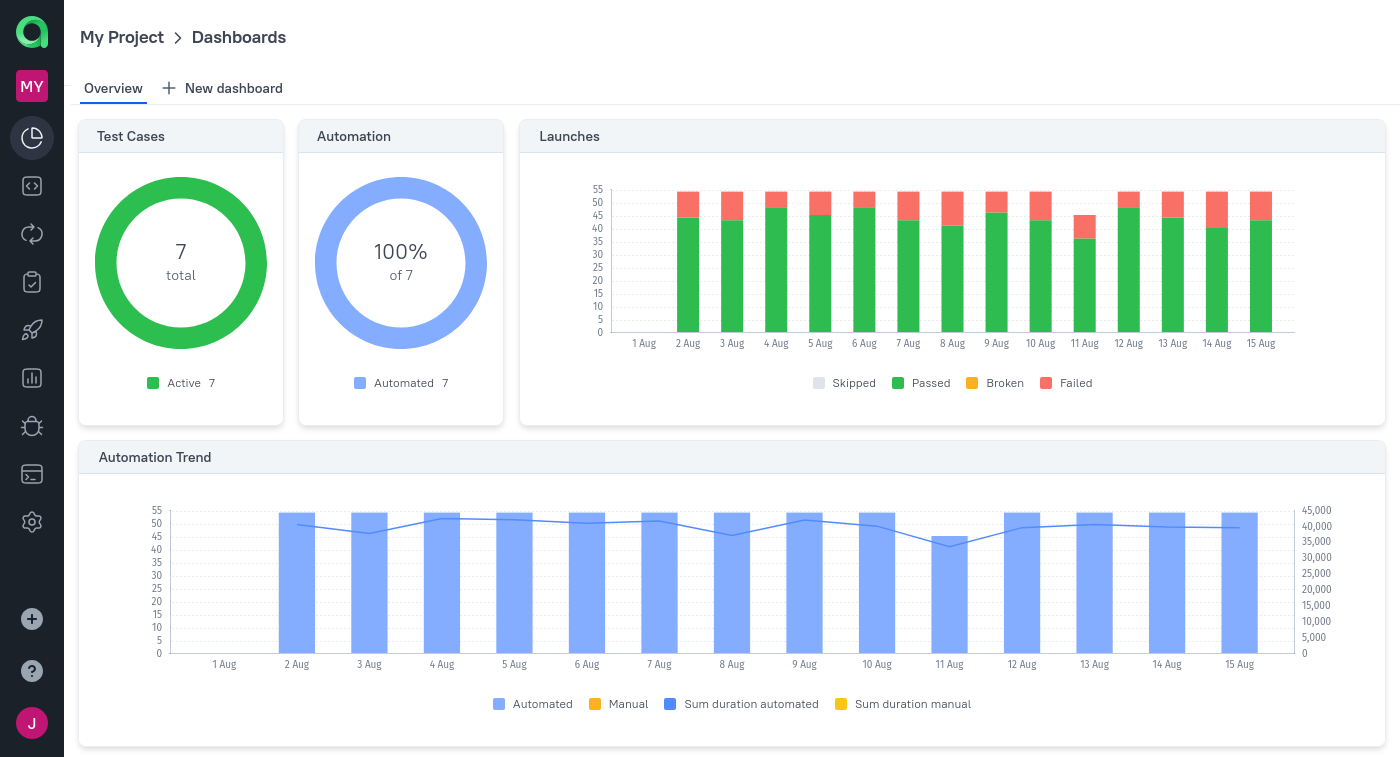Viewport: 1400px width, 757px height.
Task: Toggle Failed legend in Launches chart
Action: (1066, 383)
